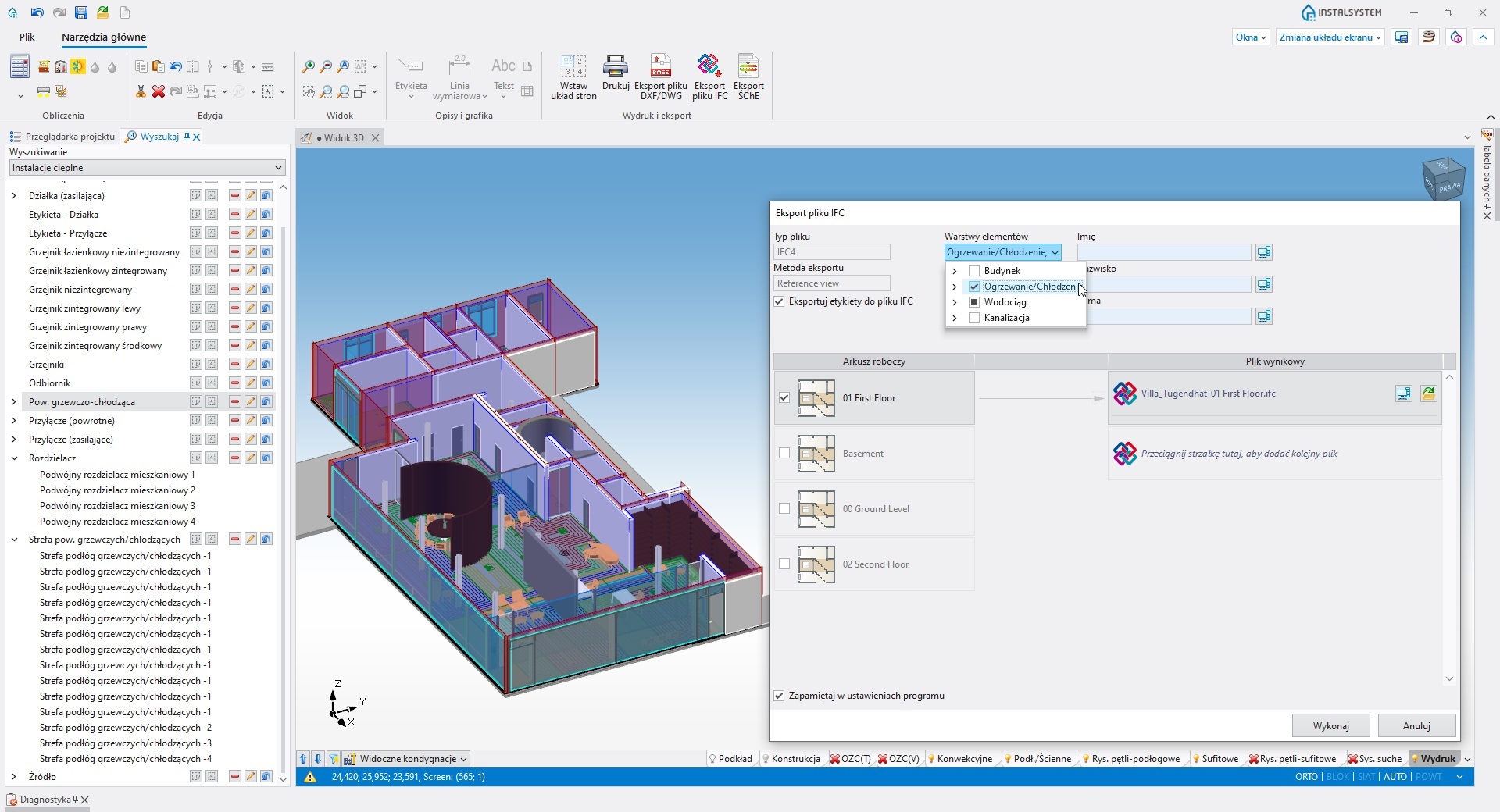Select the Wydruk bottom tab
This screenshot has height=812, width=1500.
coord(1433,759)
